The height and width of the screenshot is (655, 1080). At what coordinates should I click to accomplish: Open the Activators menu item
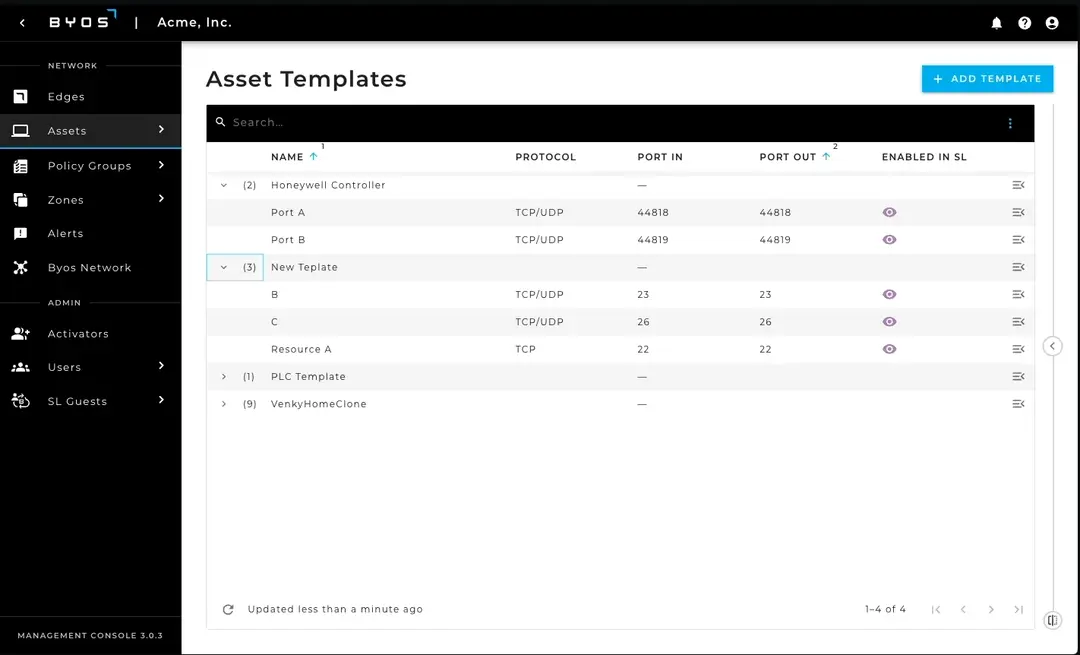coord(90,333)
